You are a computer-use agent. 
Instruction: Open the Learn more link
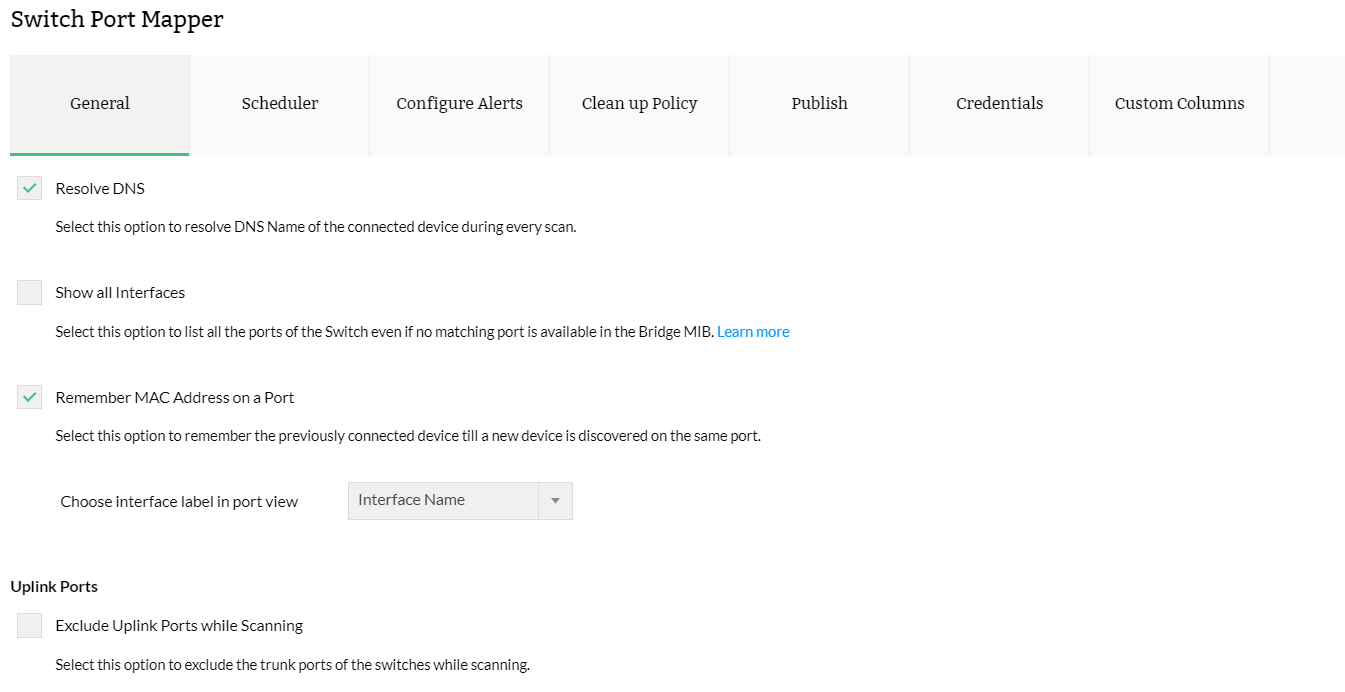(753, 331)
